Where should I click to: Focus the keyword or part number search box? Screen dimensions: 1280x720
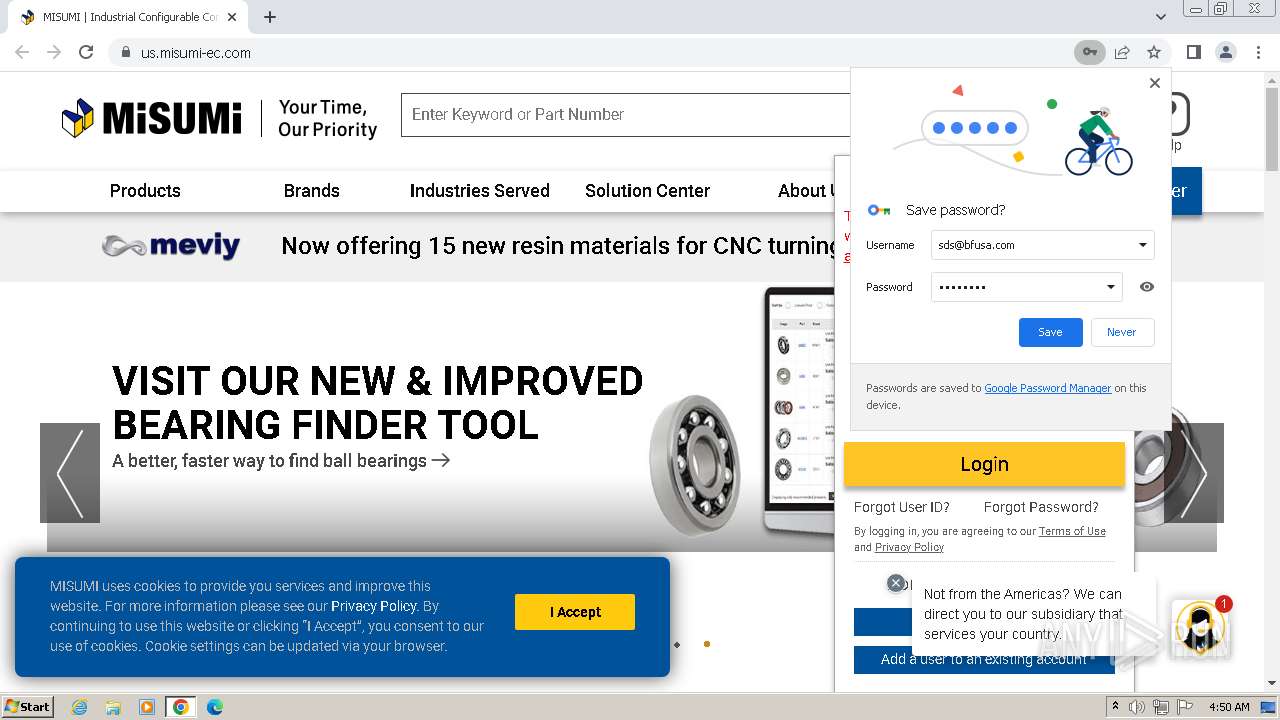[625, 115]
